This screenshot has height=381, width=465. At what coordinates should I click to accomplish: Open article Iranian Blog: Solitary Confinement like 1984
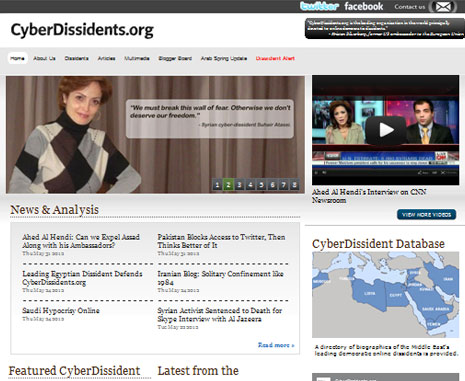tap(220, 278)
